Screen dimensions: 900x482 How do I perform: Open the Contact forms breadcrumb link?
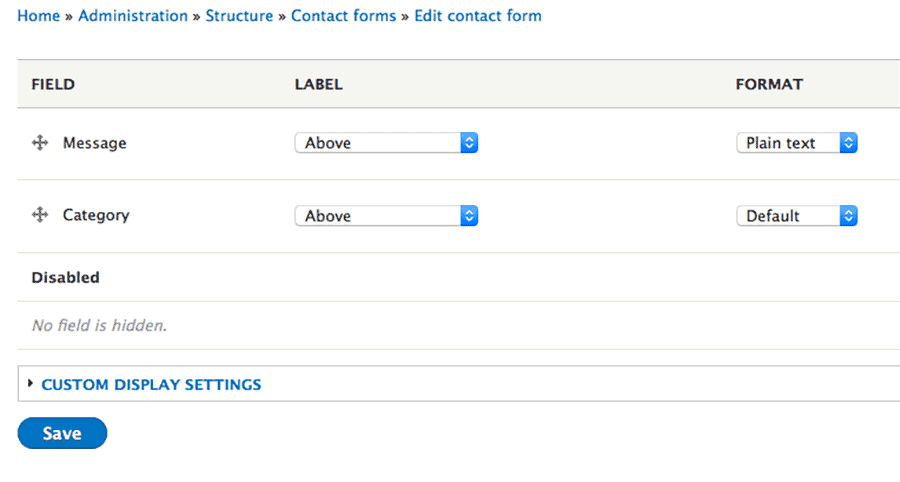coord(344,15)
